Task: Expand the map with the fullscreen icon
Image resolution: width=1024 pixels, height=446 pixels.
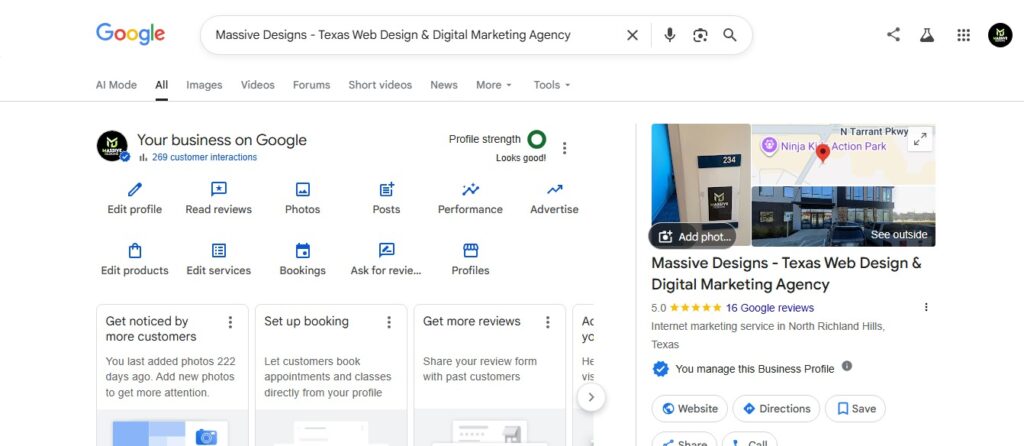Action: pos(920,139)
